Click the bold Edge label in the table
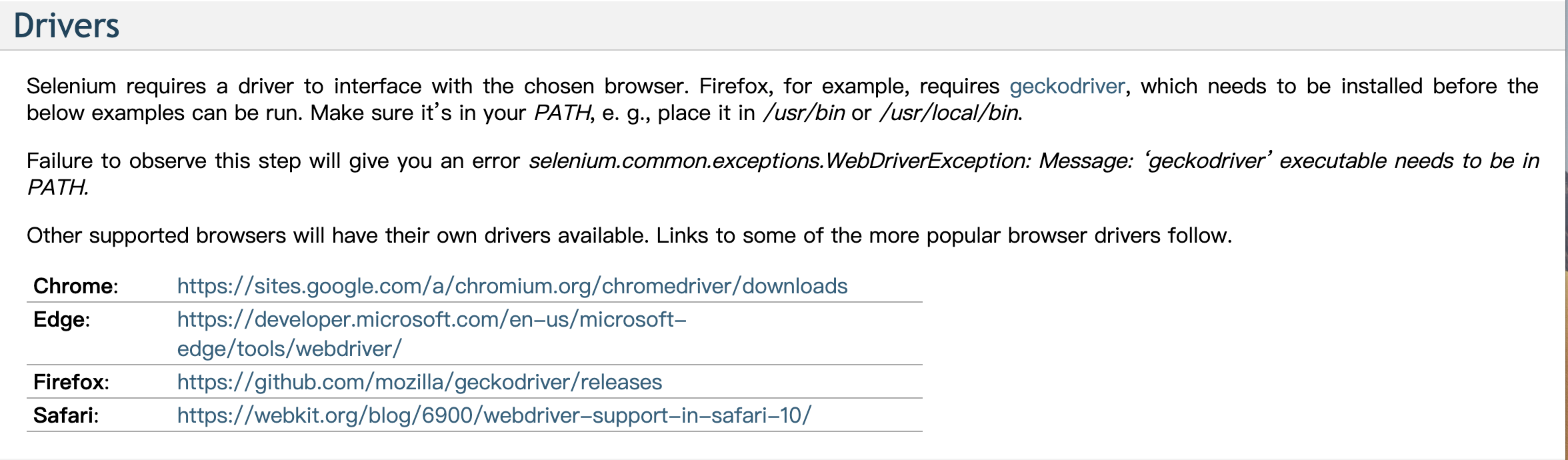 pyautogui.click(x=61, y=320)
